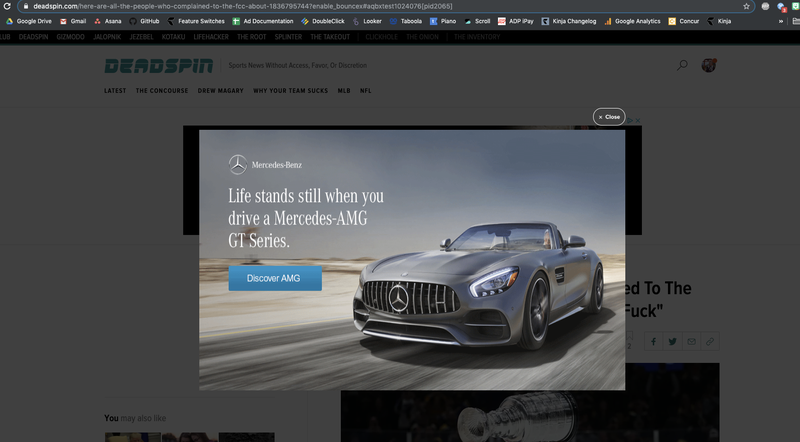Select The Concourse nav item

pos(162,91)
